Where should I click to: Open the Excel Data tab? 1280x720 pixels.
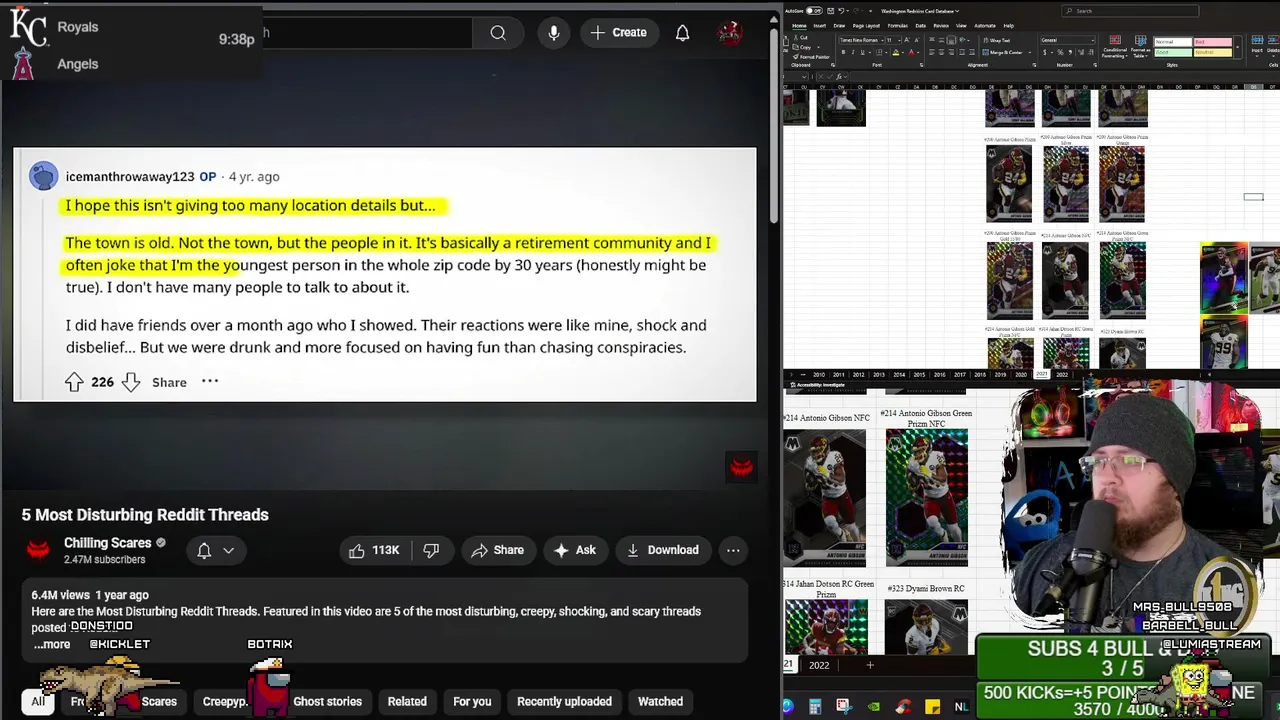click(920, 26)
